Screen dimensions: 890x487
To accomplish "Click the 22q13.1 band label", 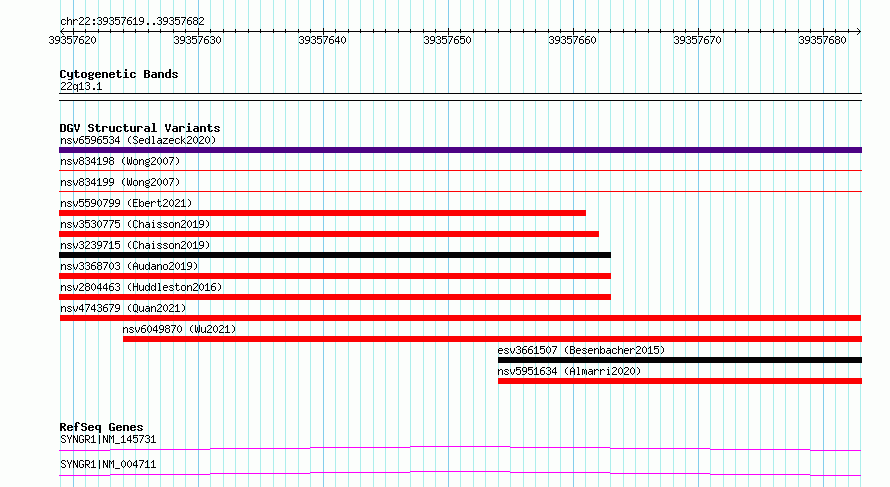I will (x=81, y=86).
